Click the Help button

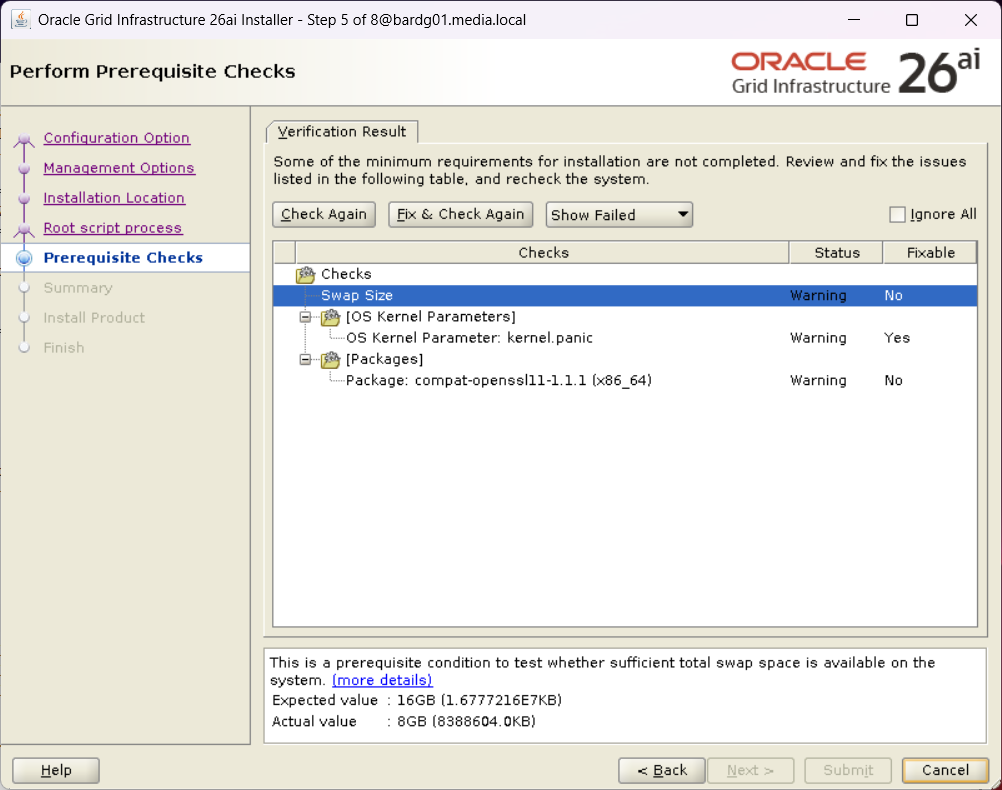[56, 770]
